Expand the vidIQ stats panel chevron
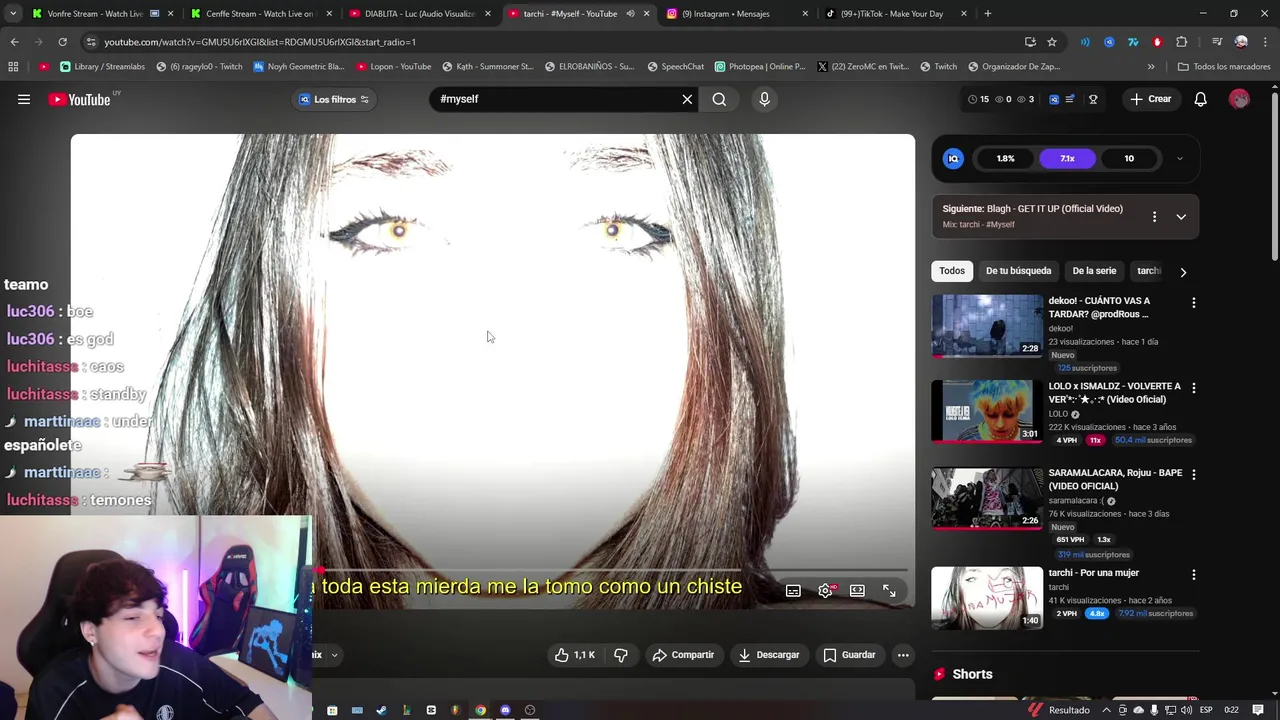The height and width of the screenshot is (720, 1280). [1180, 158]
